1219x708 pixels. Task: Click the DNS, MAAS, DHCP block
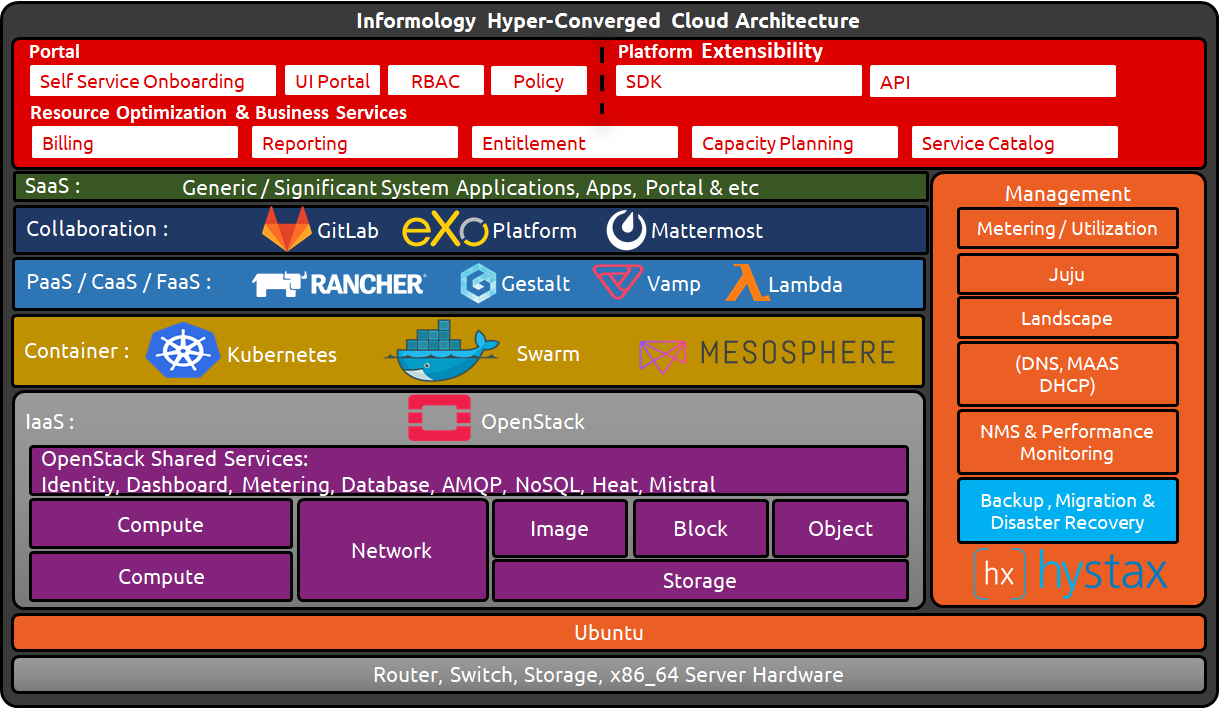point(1067,374)
